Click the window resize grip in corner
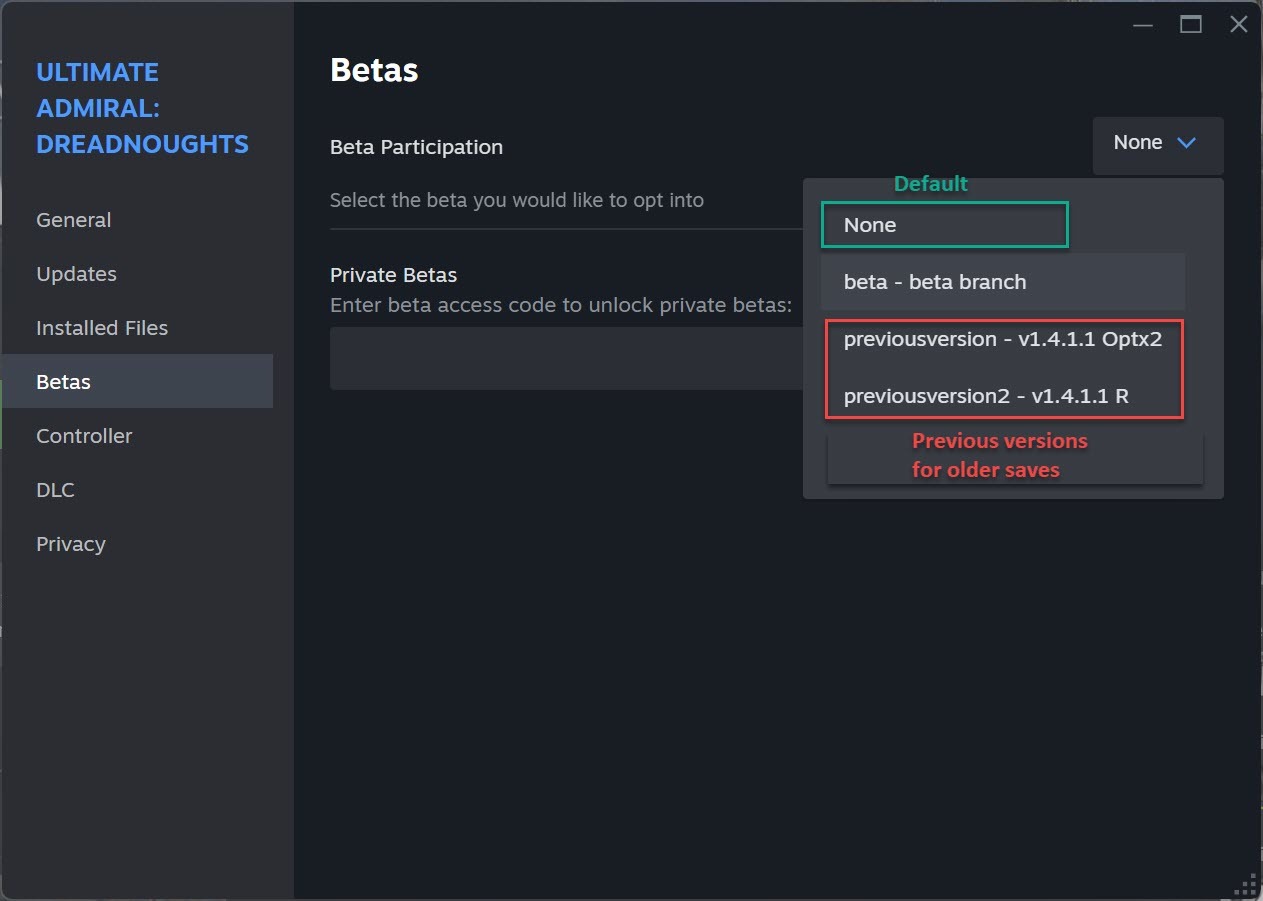1263x901 pixels. 1246,884
